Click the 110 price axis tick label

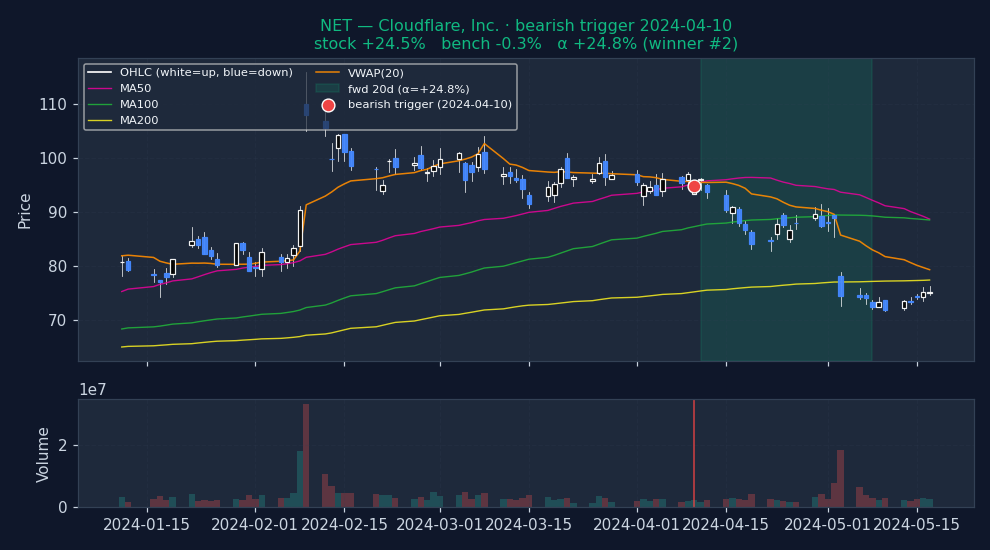[x=53, y=105]
